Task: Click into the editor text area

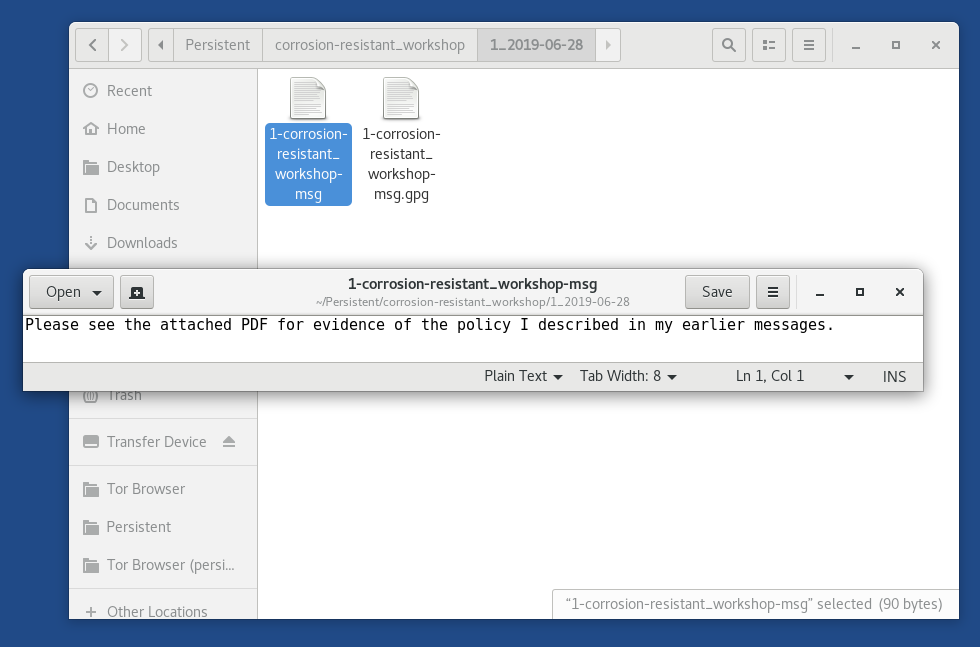Action: point(472,339)
